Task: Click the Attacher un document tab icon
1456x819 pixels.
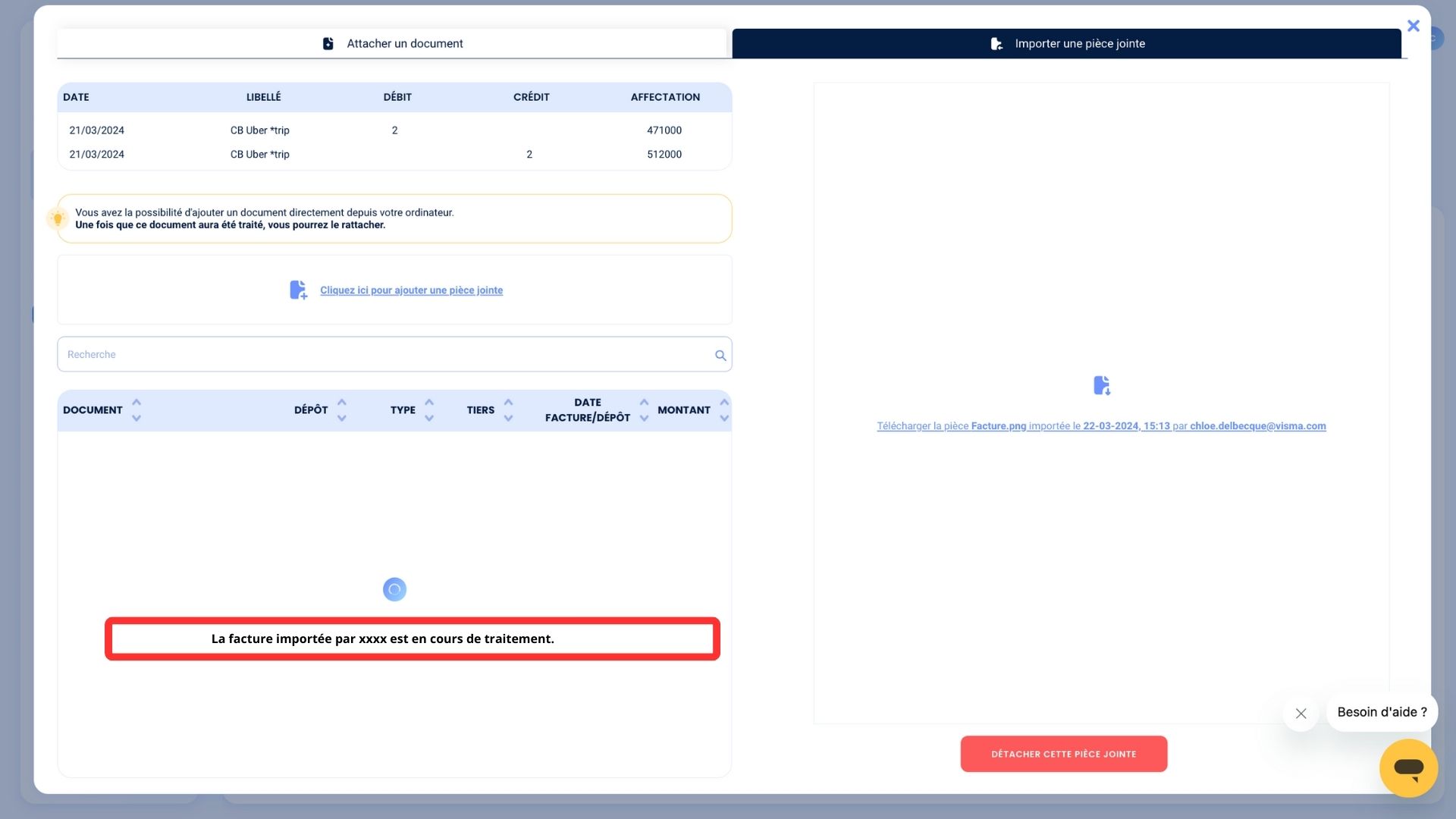Action: coord(328,43)
